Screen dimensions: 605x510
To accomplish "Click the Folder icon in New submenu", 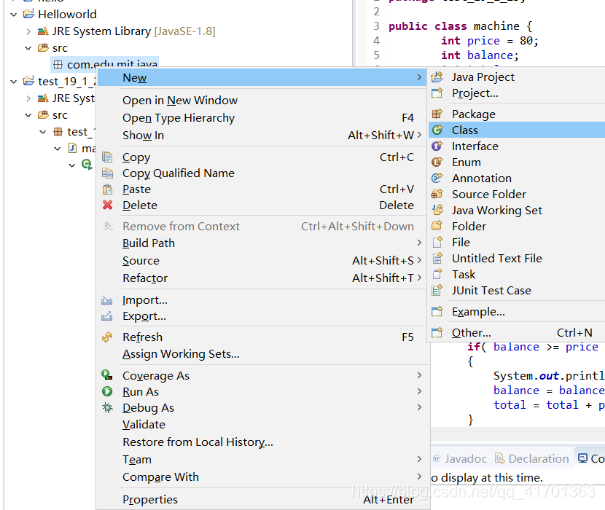I will (x=437, y=226).
